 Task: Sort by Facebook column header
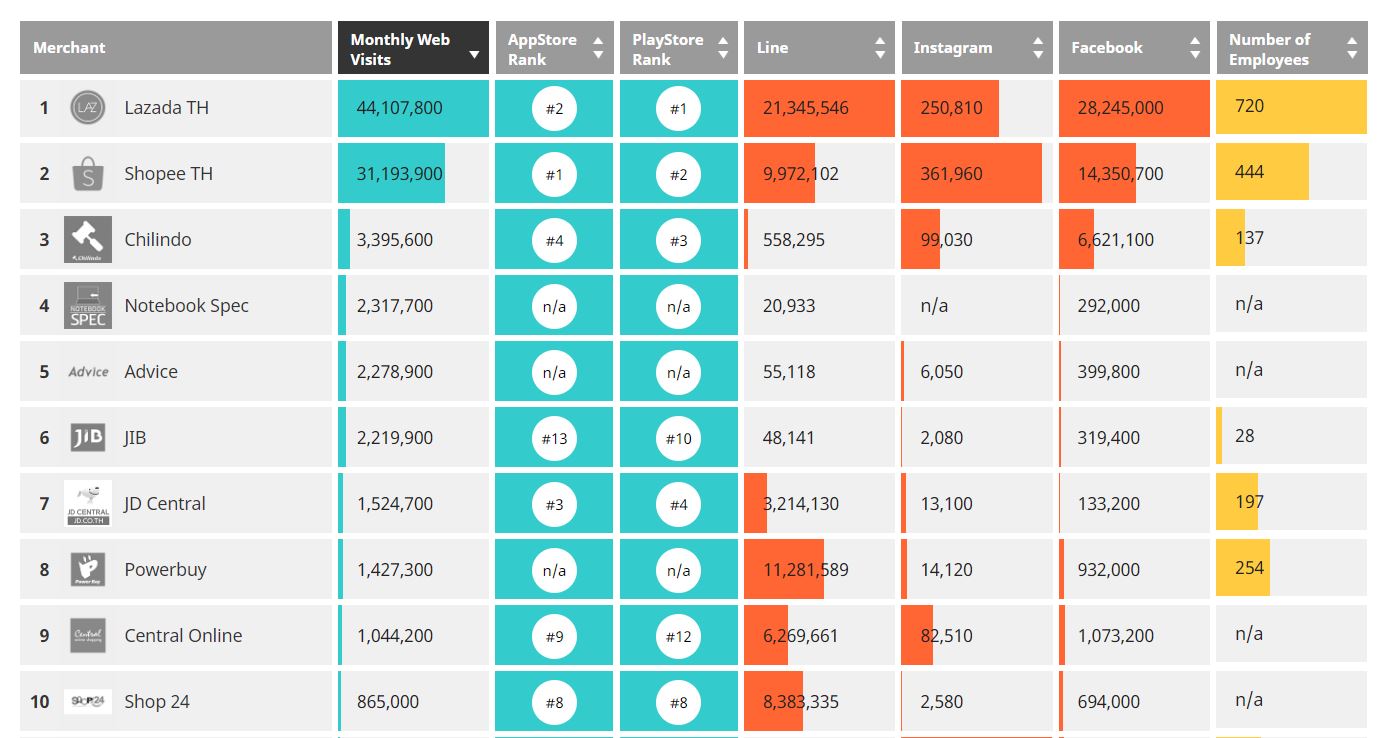coord(1133,48)
